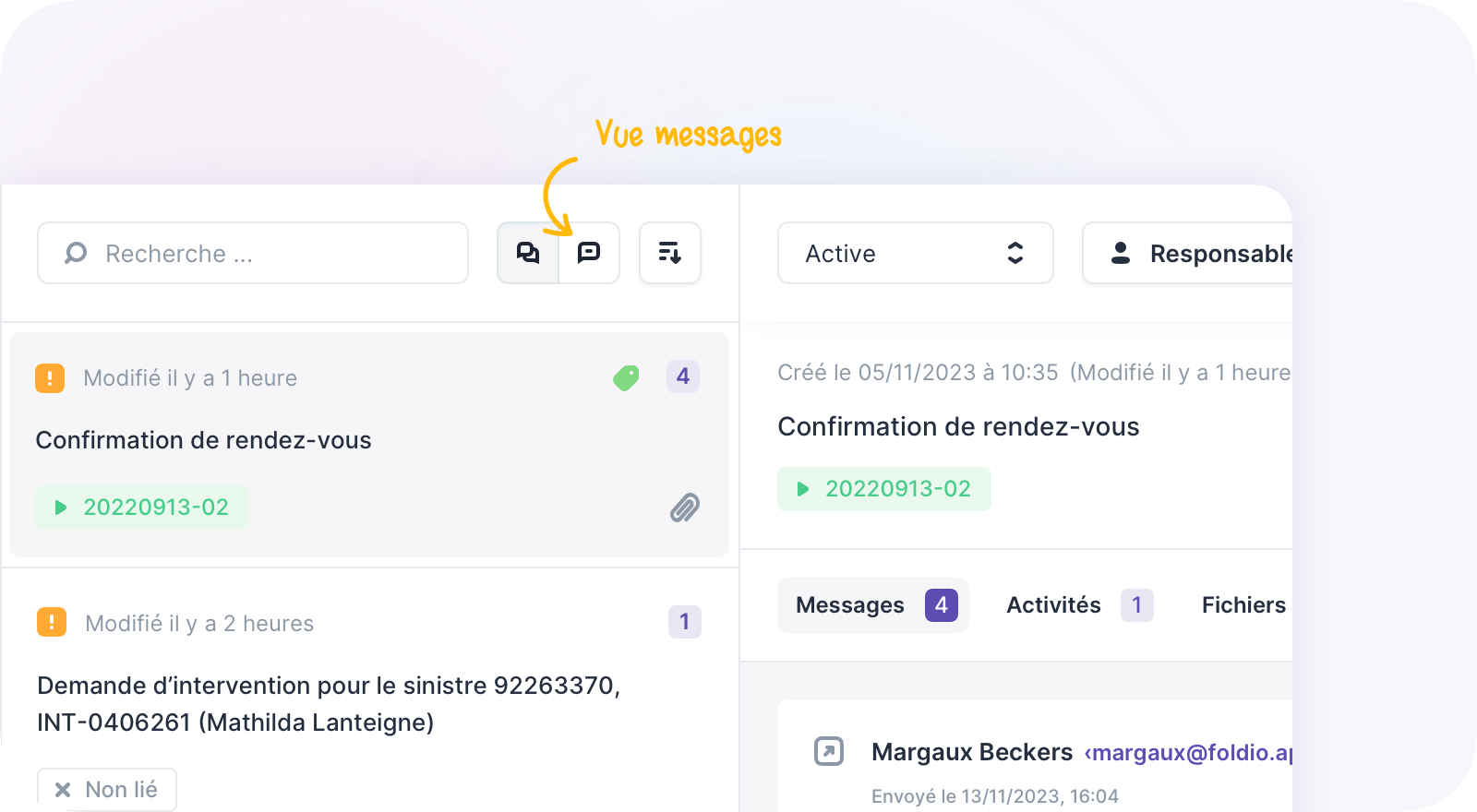Expand case 20220913-02 tag in list

click(x=142, y=507)
